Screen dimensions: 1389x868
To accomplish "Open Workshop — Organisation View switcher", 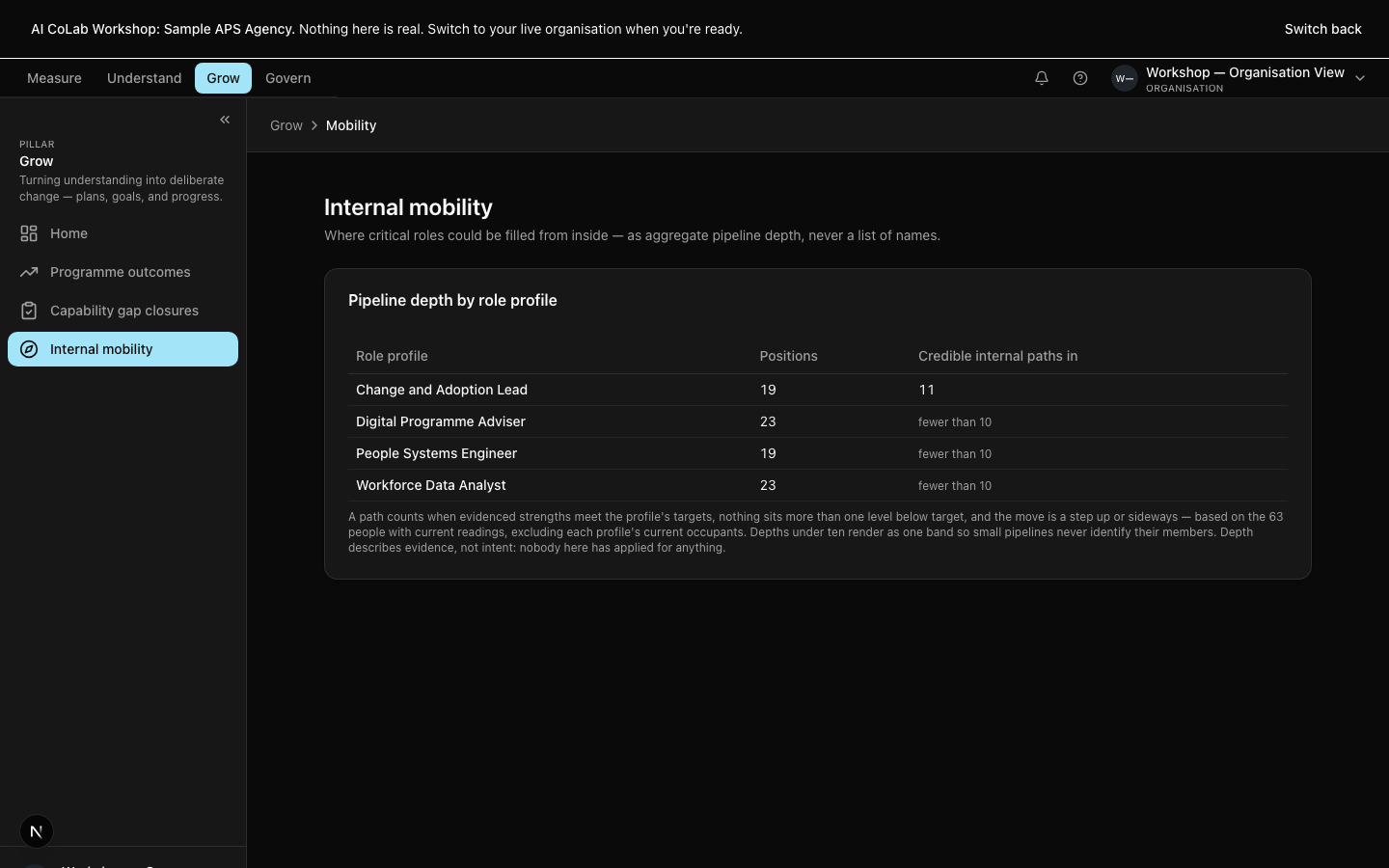I will [1239, 78].
